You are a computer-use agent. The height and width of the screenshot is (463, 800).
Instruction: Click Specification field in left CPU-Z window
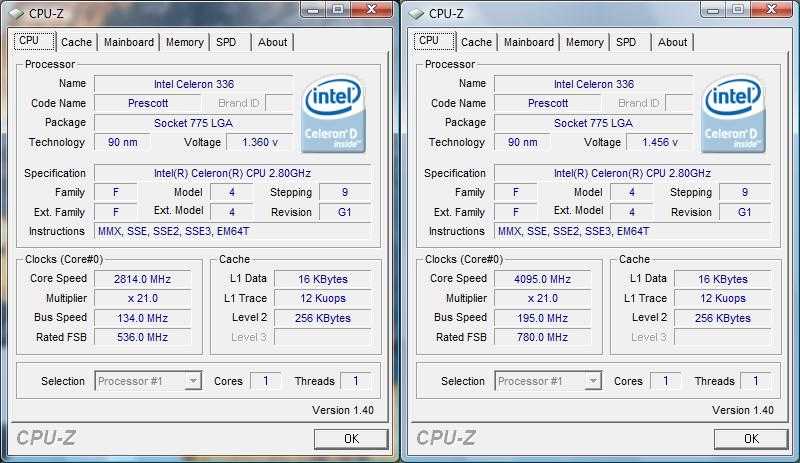tap(233, 173)
